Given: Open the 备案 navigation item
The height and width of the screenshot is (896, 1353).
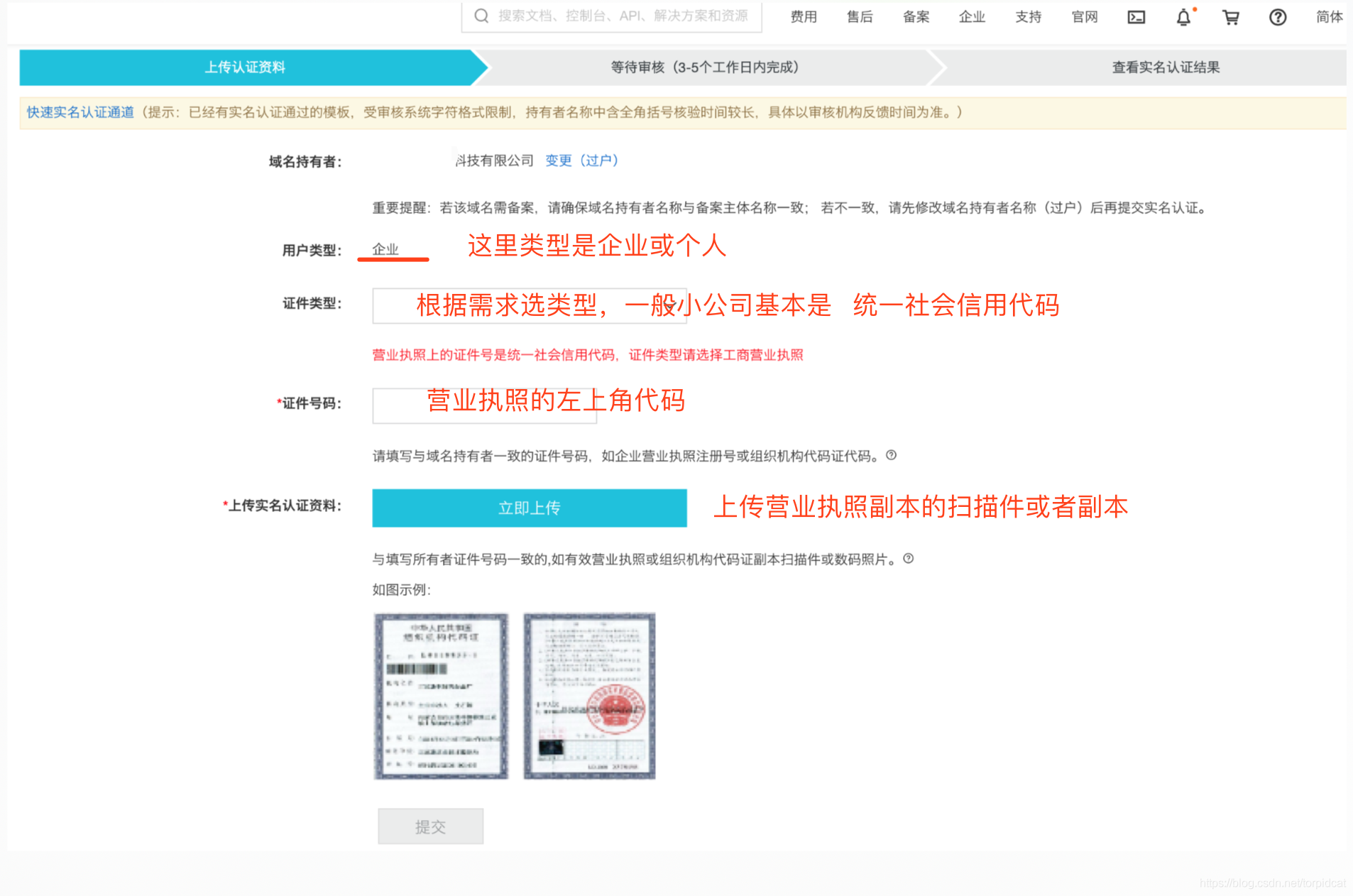Looking at the screenshot, I should 916,16.
